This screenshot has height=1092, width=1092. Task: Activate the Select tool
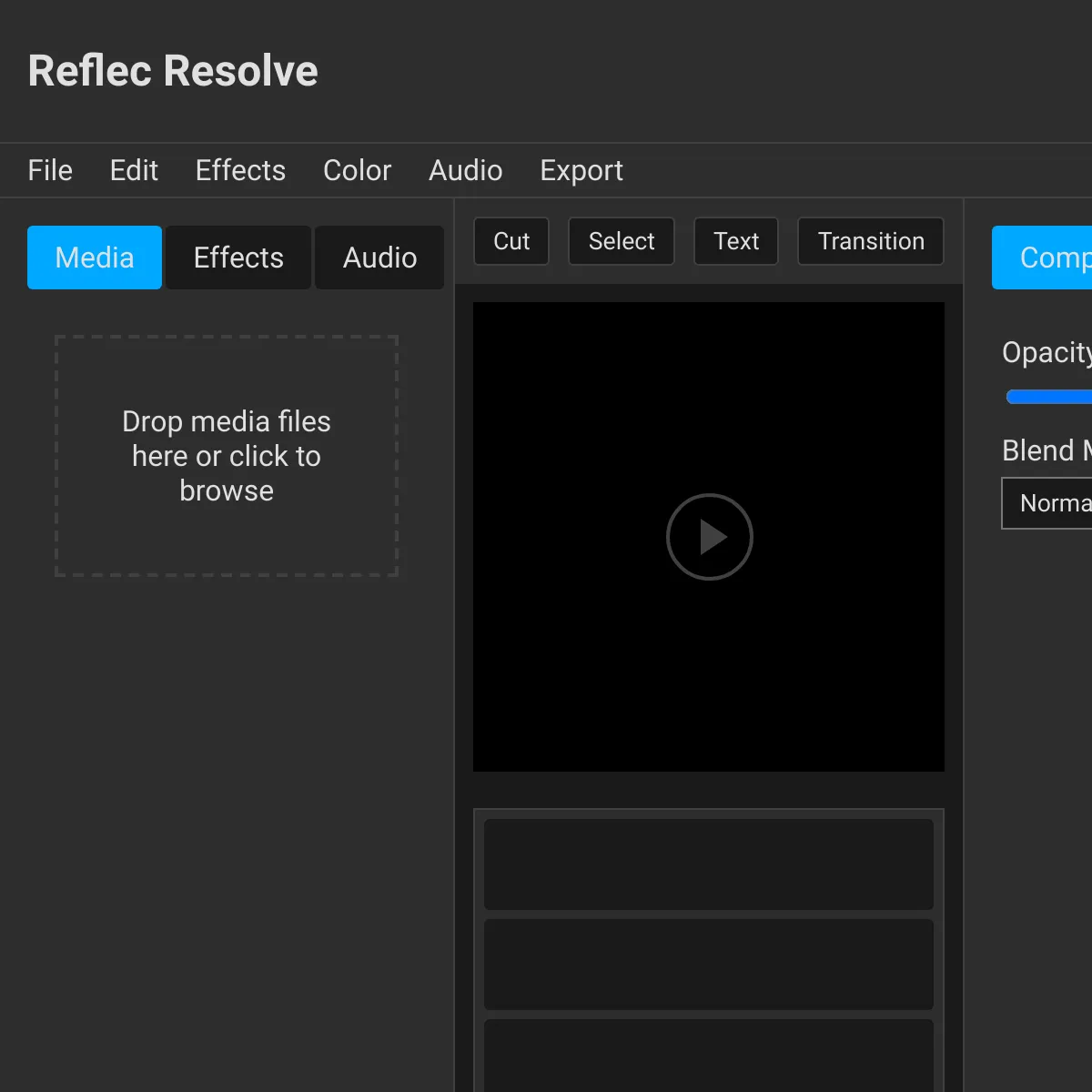(622, 241)
